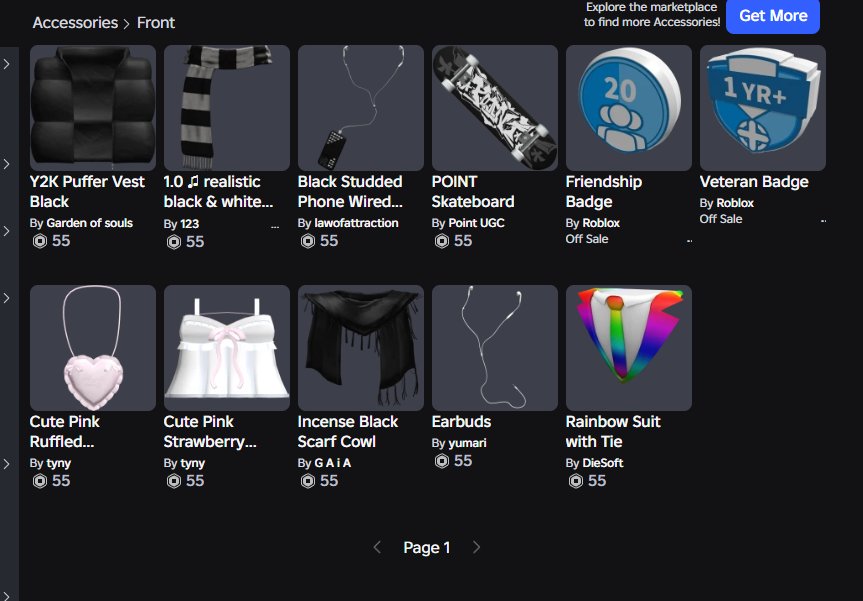Image resolution: width=863 pixels, height=601 pixels.
Task: Click the Get More button
Action: pos(773,16)
